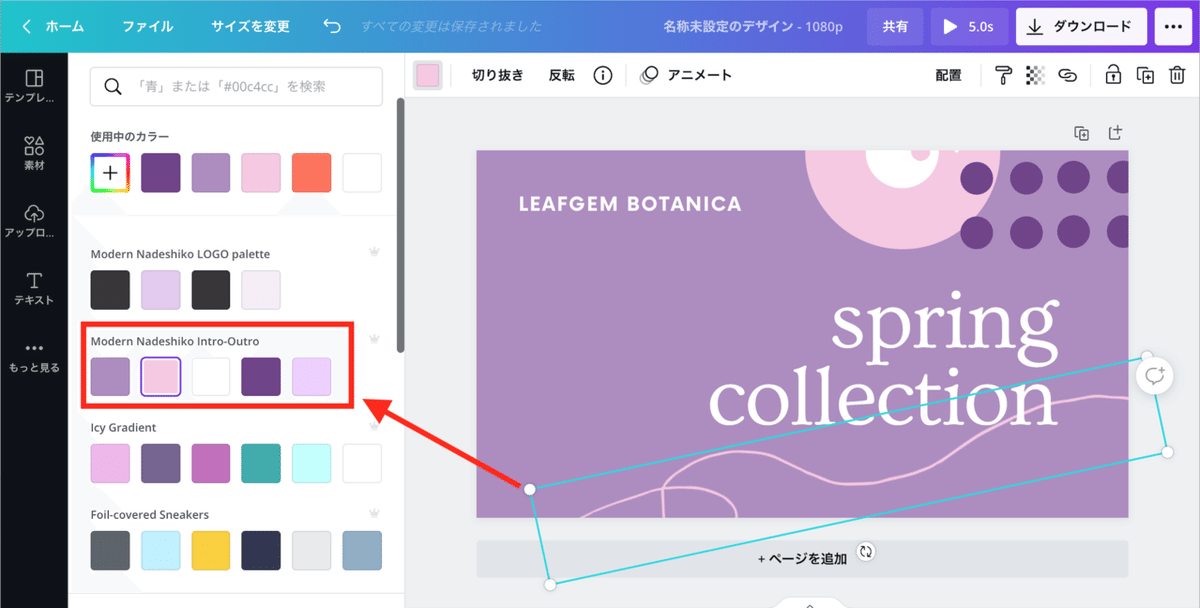Open the pink fill color in the toolbar

click(x=428, y=75)
